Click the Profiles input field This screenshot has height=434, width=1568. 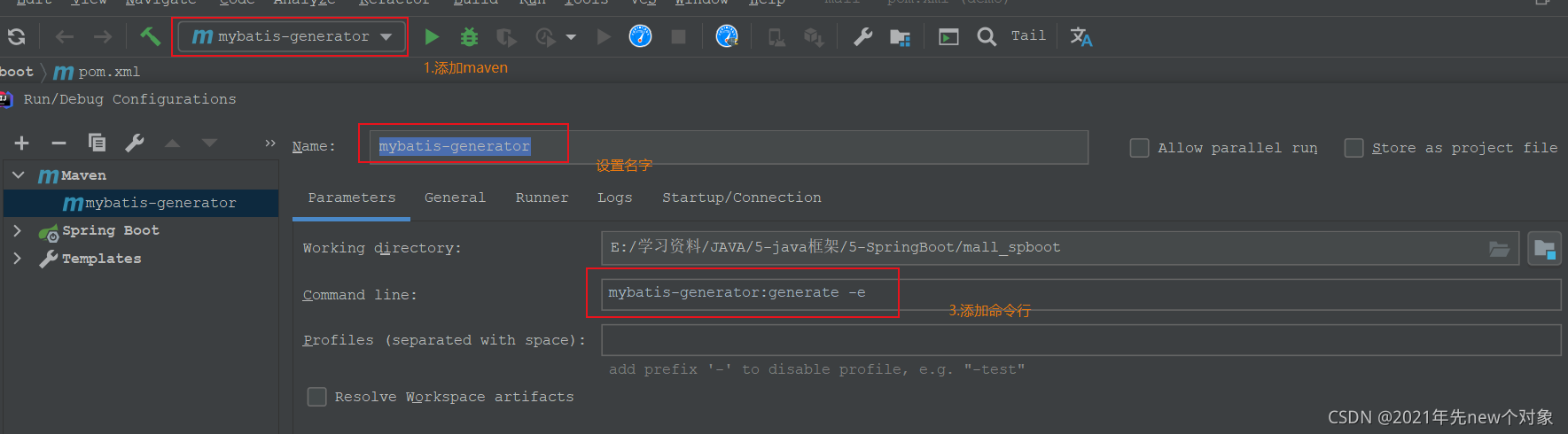point(1081,340)
